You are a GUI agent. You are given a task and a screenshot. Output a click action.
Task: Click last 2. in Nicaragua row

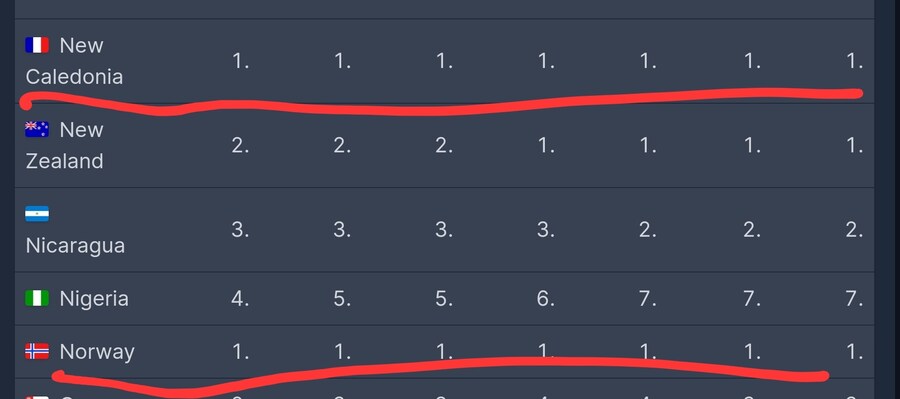854,230
